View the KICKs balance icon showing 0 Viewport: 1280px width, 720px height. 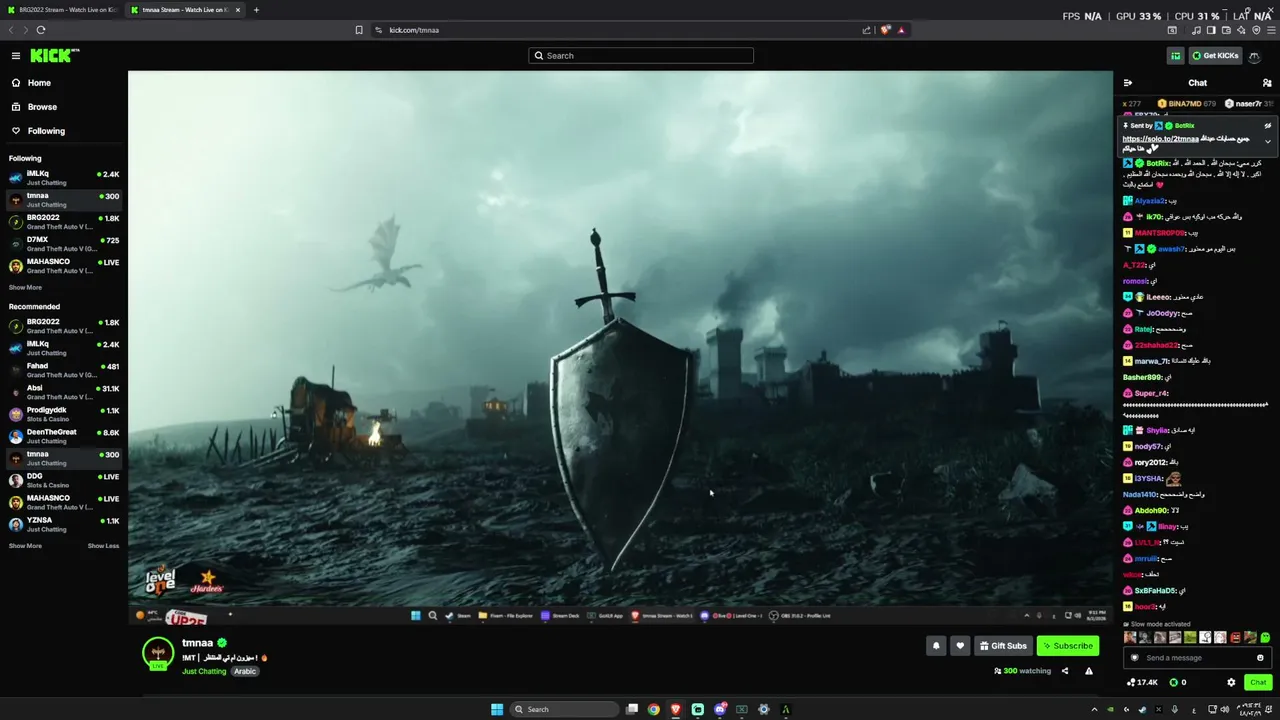(1176, 682)
